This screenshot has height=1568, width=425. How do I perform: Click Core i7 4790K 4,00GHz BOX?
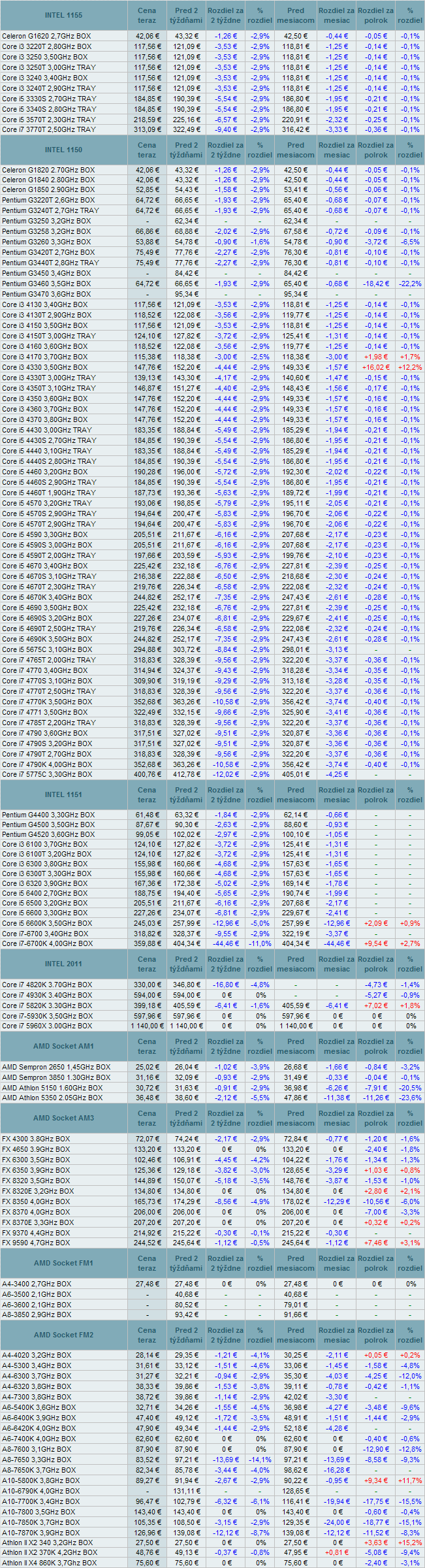click(x=47, y=764)
